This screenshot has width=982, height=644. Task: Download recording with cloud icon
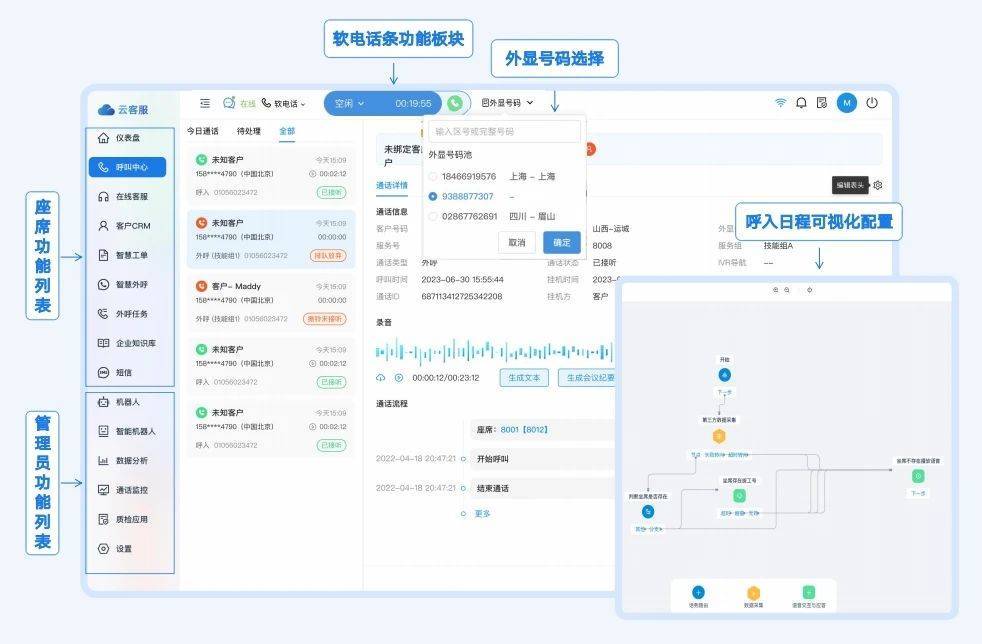(x=380, y=378)
